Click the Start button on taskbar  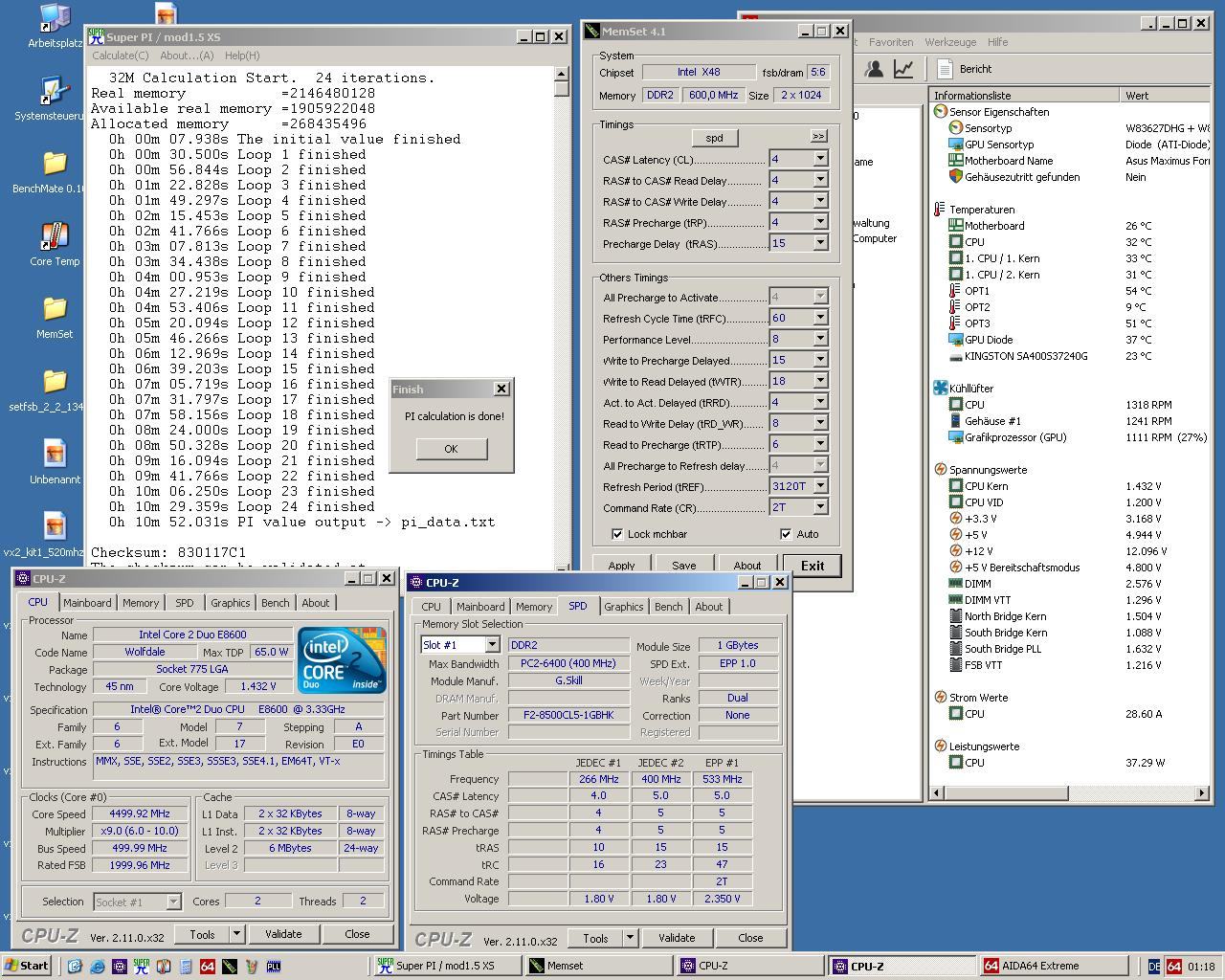pyautogui.click(x=27, y=966)
